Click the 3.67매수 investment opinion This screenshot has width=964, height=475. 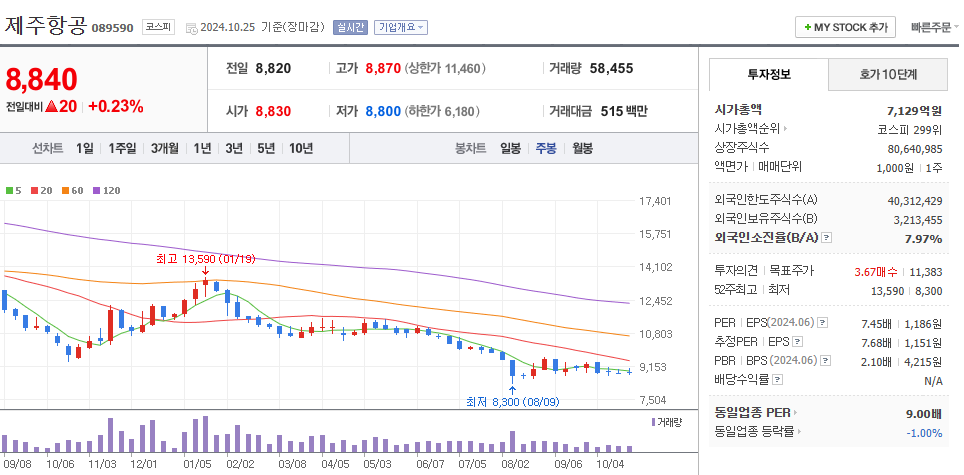click(x=875, y=272)
